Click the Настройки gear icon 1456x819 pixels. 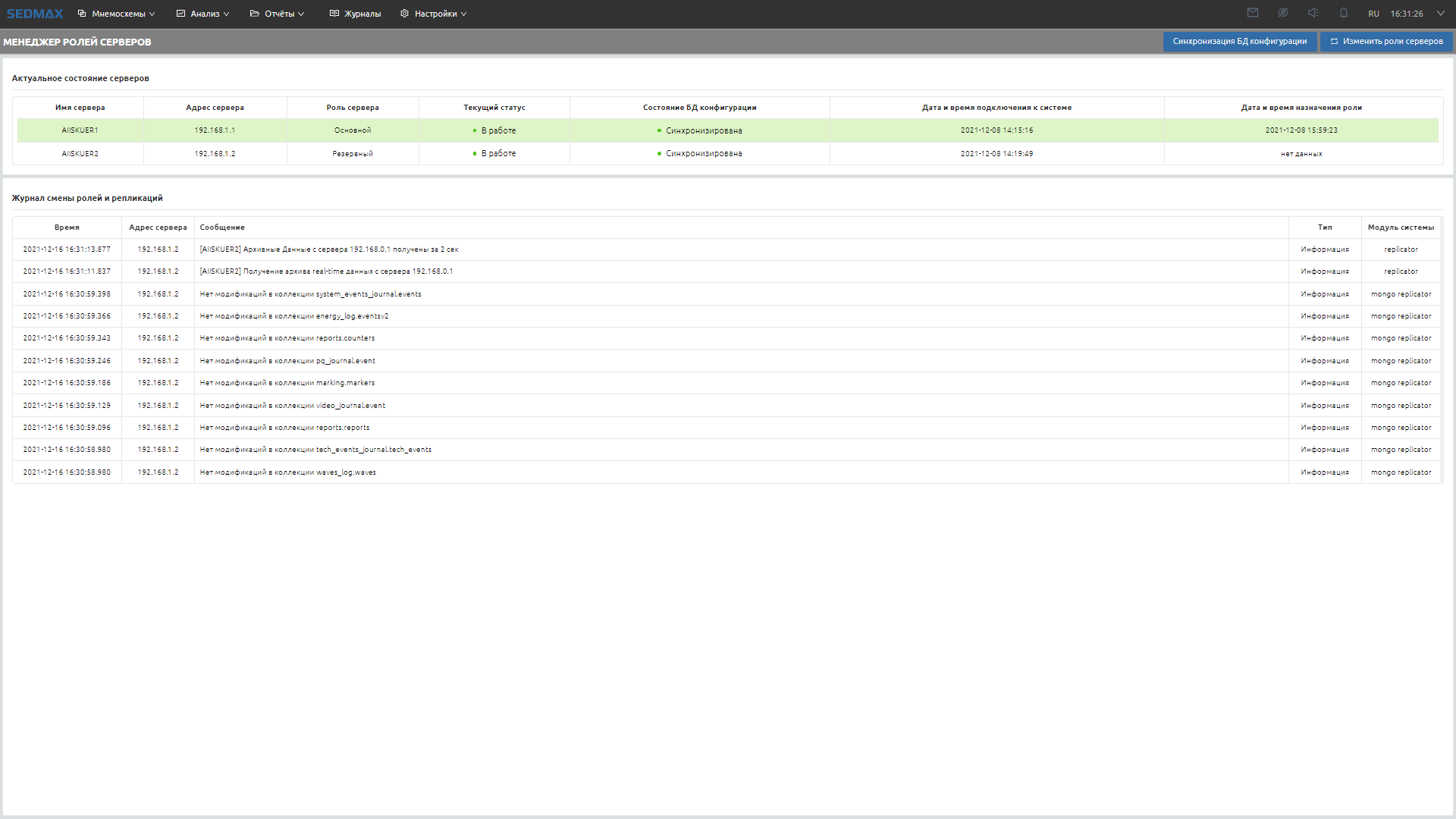pos(404,14)
